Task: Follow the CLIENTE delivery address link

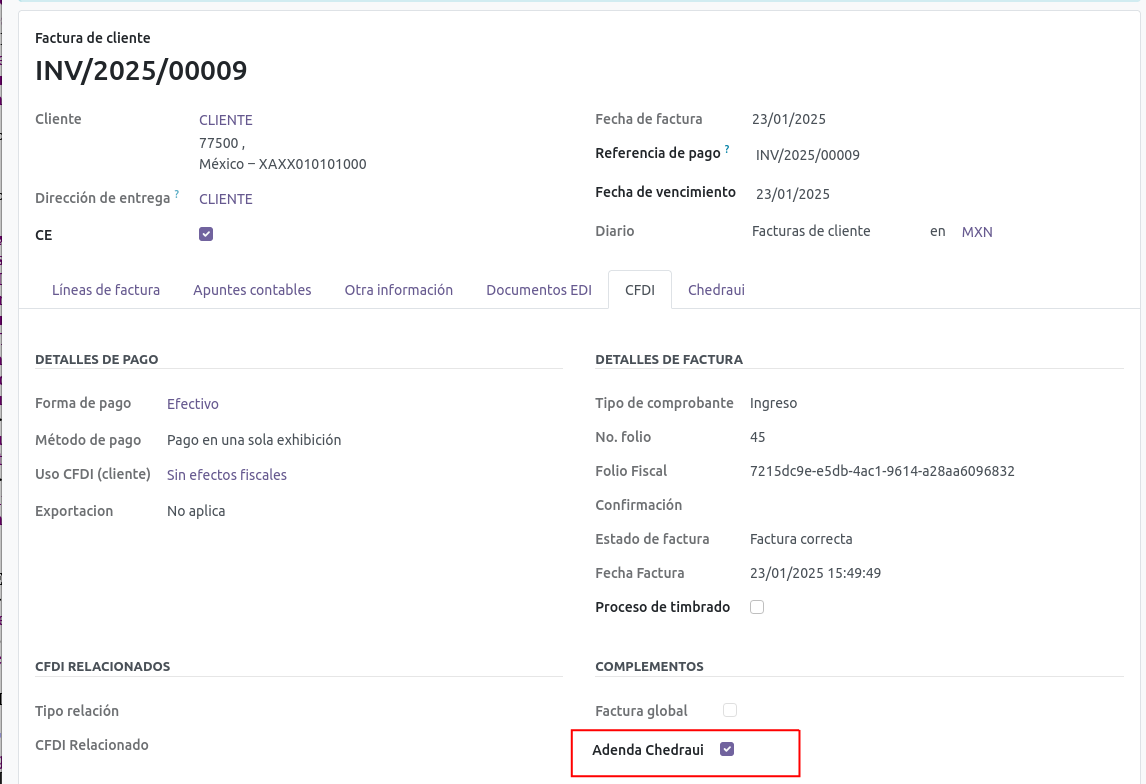Action: 226,199
